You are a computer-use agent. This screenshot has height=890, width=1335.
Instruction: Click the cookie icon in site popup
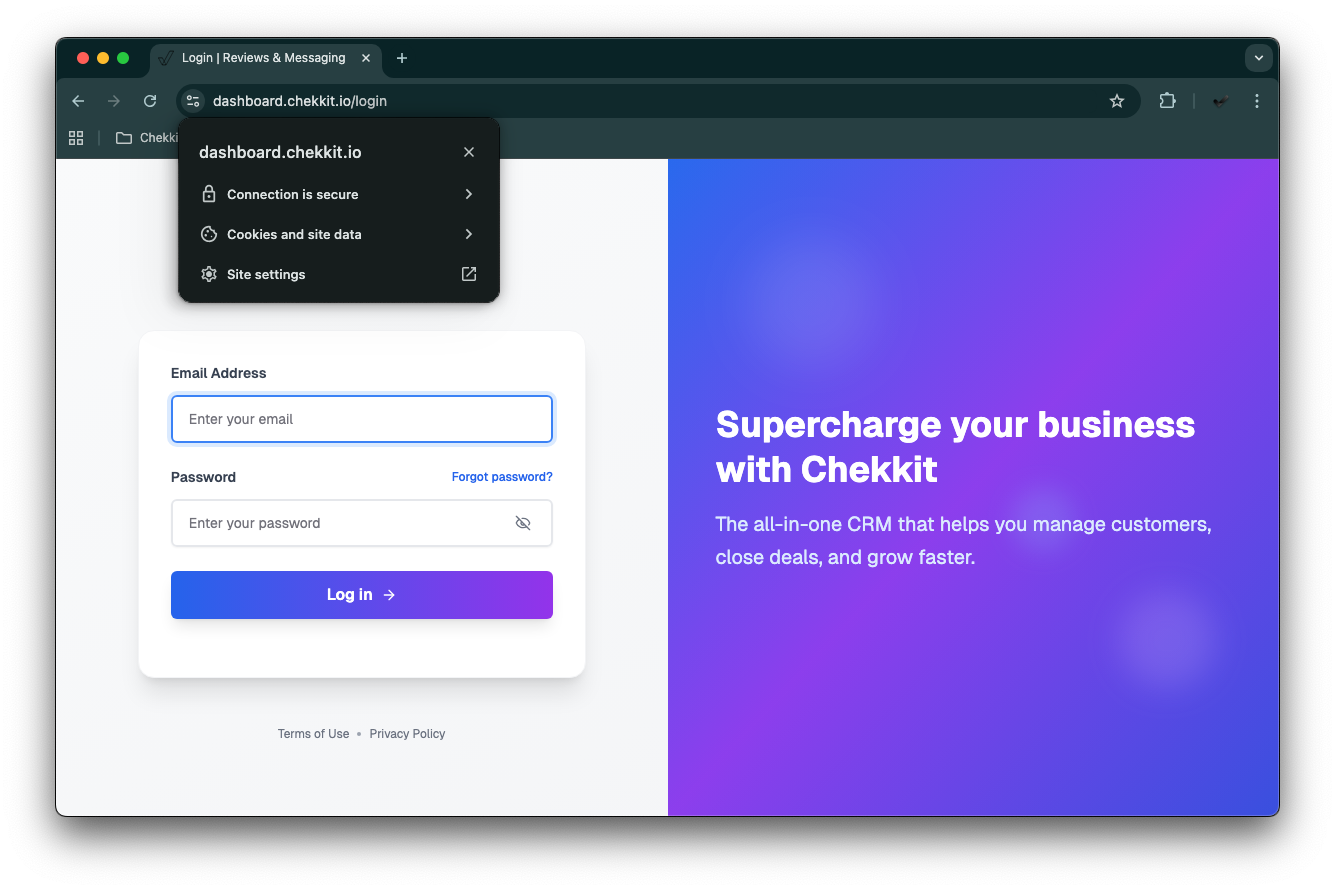(x=209, y=234)
